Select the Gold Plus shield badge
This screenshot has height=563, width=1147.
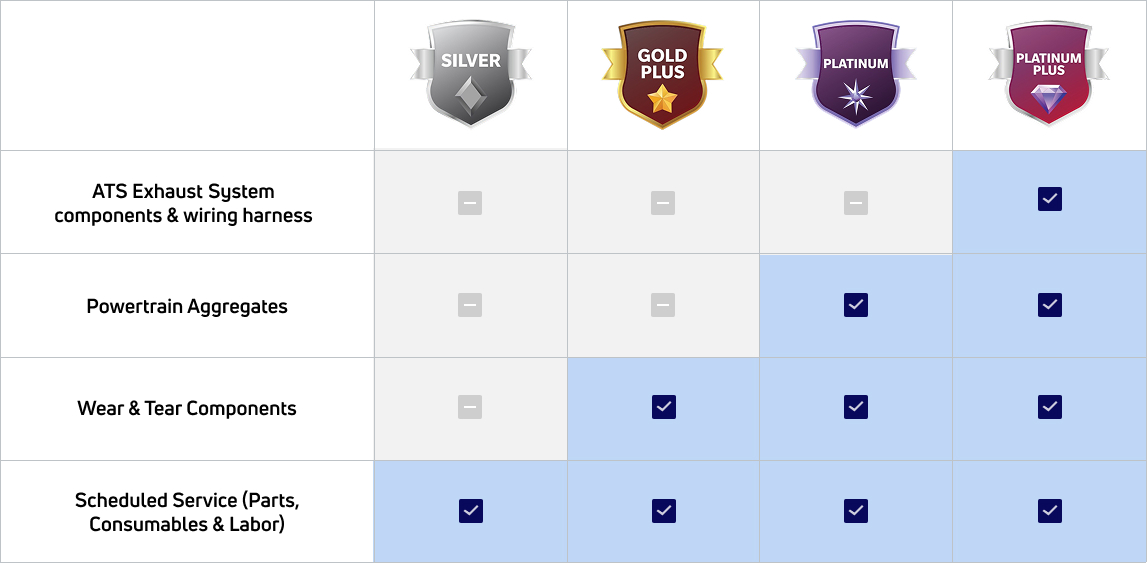coord(662,75)
